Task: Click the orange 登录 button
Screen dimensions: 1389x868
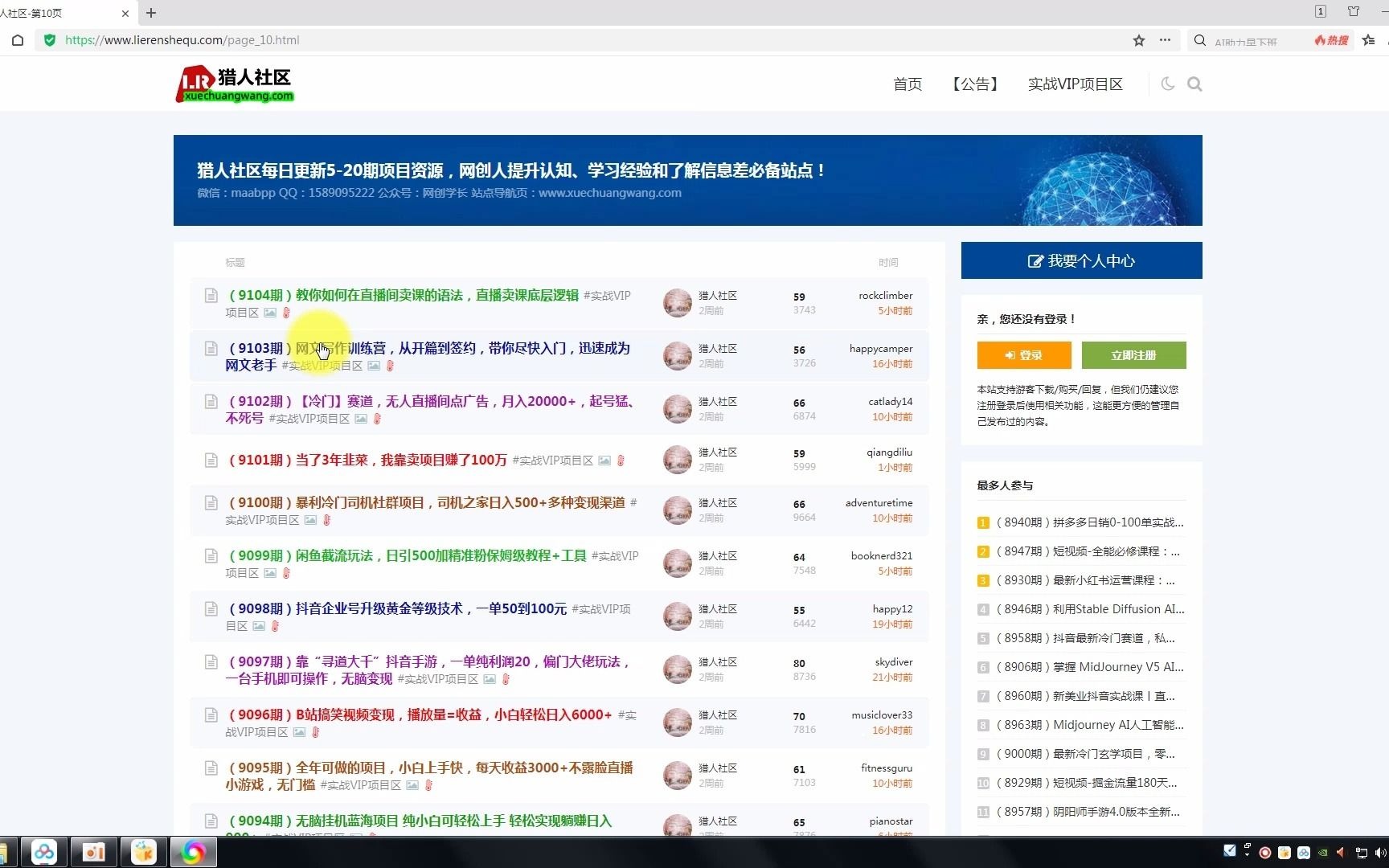Action: pyautogui.click(x=1024, y=355)
